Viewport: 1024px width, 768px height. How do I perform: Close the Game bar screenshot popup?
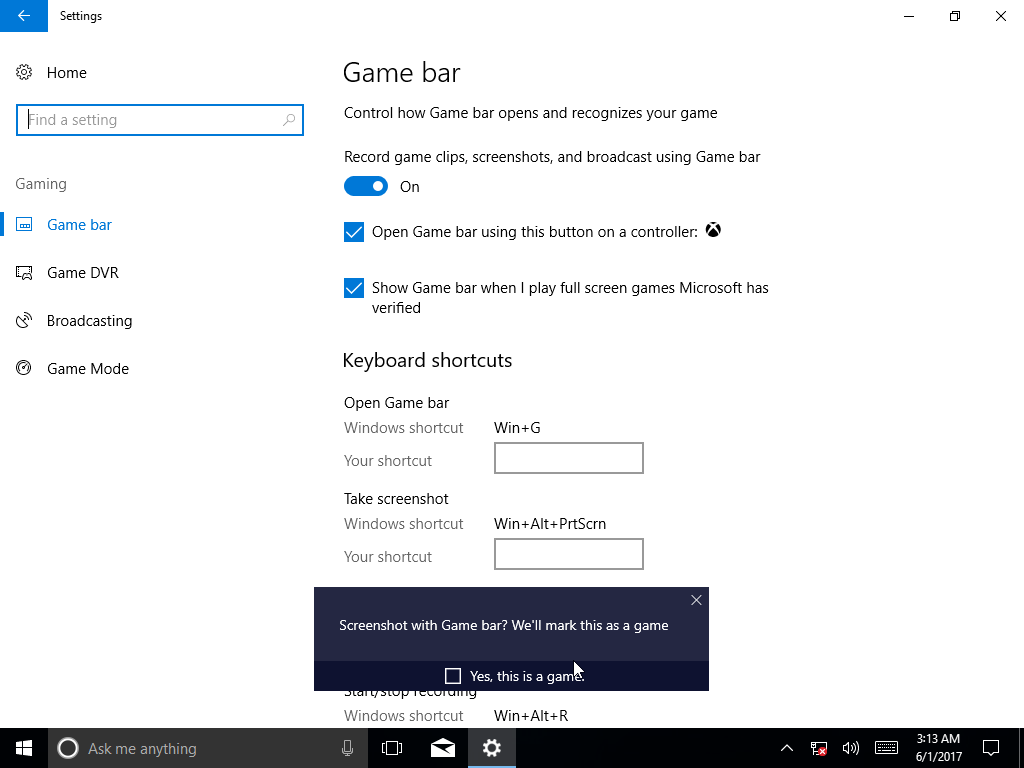[696, 600]
